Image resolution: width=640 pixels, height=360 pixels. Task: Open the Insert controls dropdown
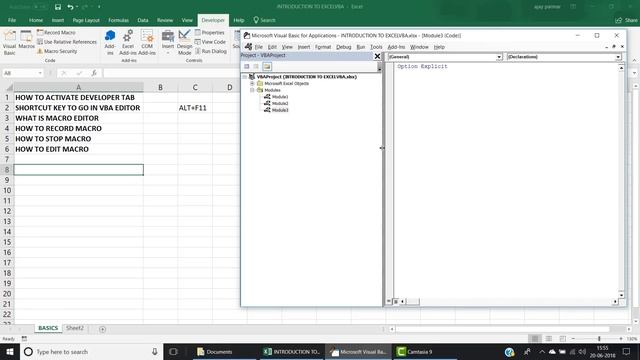(x=168, y=42)
